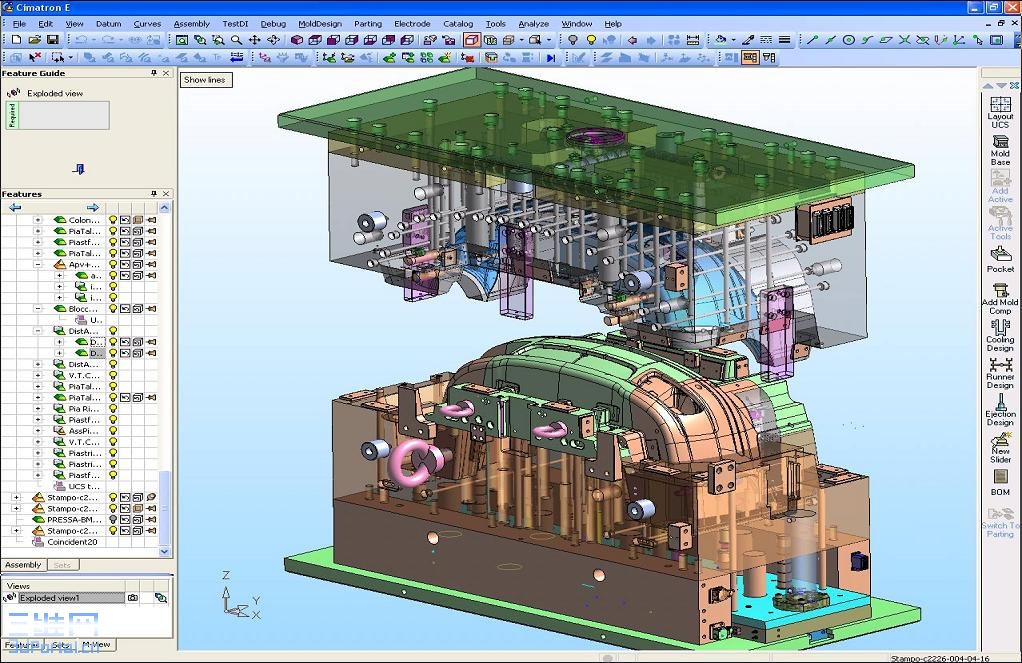Collapse the Apv+... tree node
Viewport: 1022px width, 663px height.
(38, 264)
